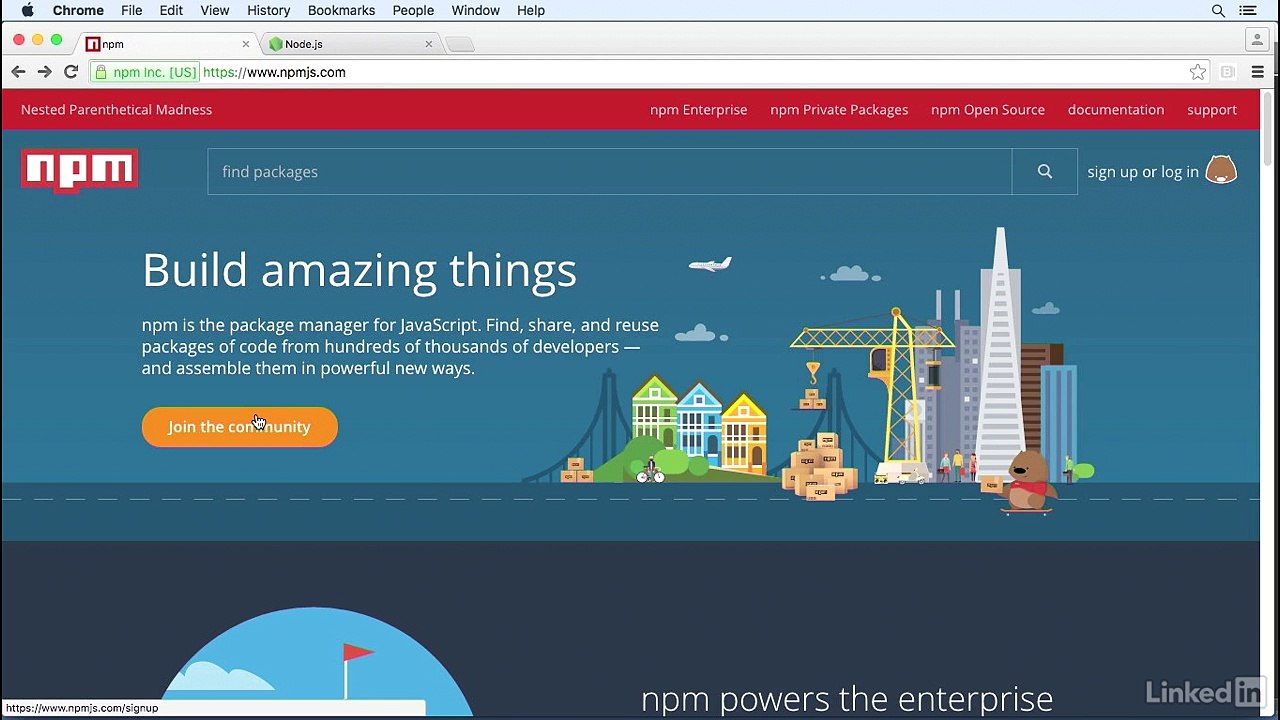
Task: Click the Chrome profile person icon
Action: point(1257,40)
